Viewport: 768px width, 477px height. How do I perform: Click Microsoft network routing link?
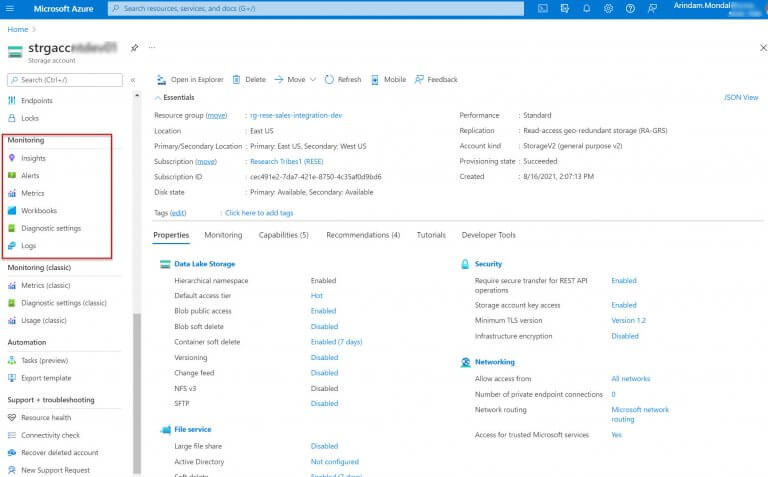click(640, 414)
